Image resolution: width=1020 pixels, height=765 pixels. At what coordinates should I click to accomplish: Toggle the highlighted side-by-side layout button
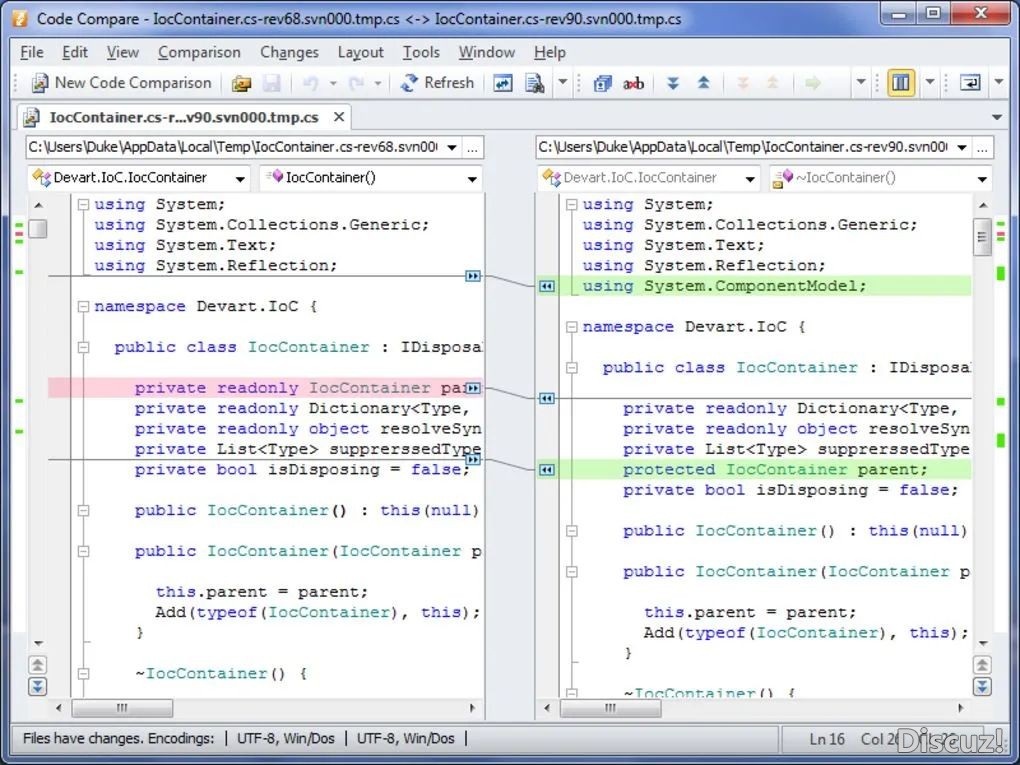pyautogui.click(x=901, y=83)
